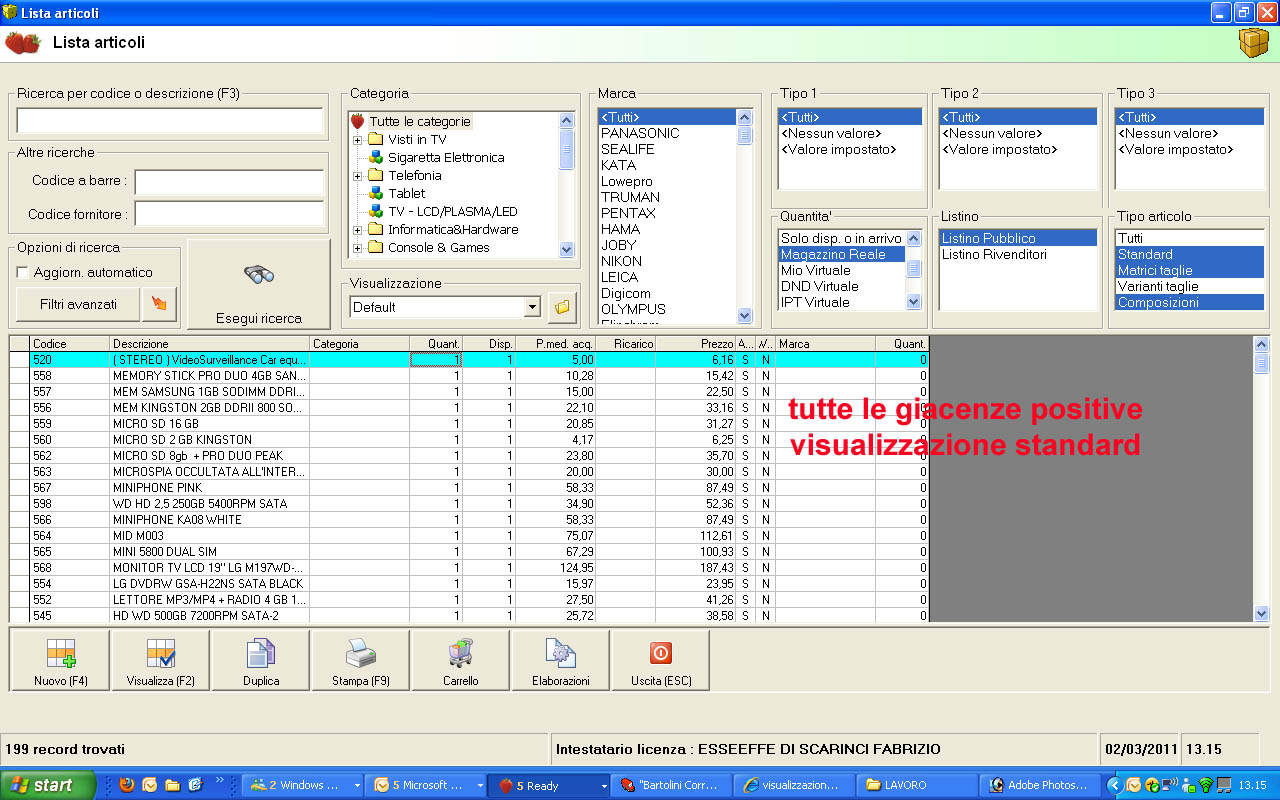Select row MID M003
1280x800 pixels.
point(469,535)
